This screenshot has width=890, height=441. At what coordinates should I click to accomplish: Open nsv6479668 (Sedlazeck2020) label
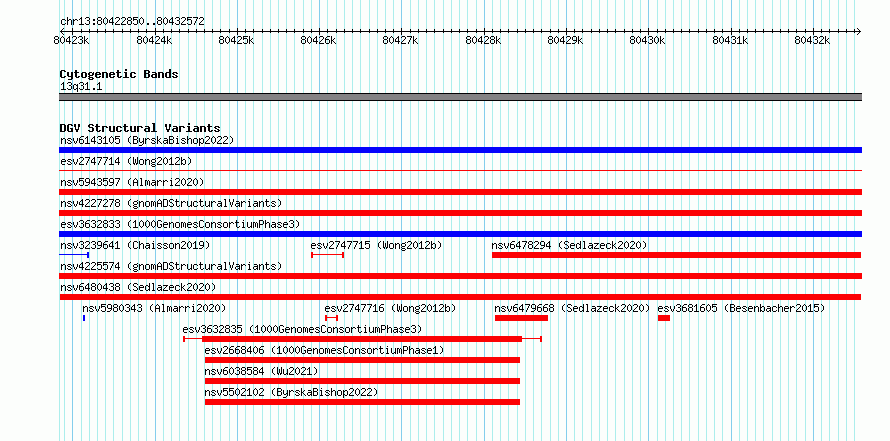572,308
